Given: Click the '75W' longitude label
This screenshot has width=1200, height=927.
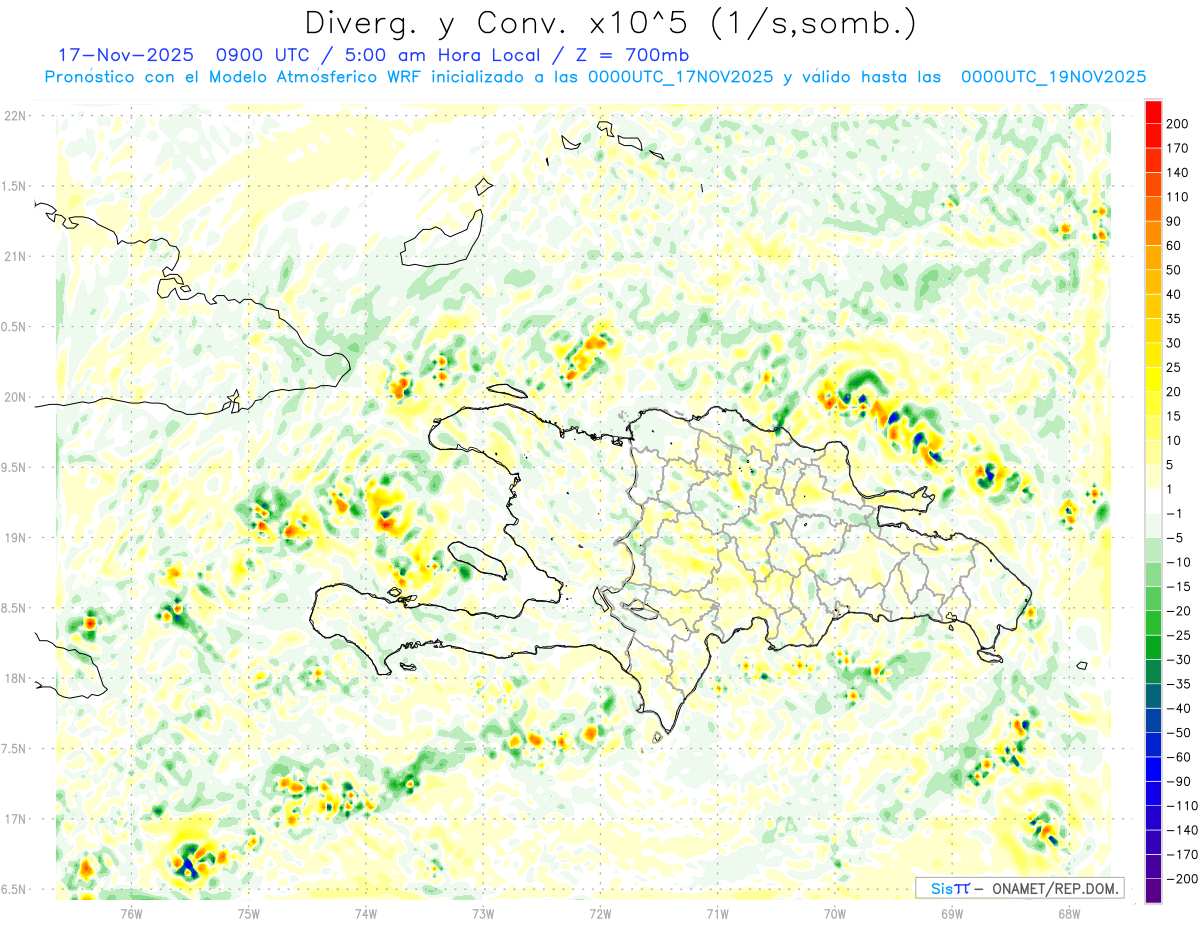Looking at the screenshot, I should 249,912.
